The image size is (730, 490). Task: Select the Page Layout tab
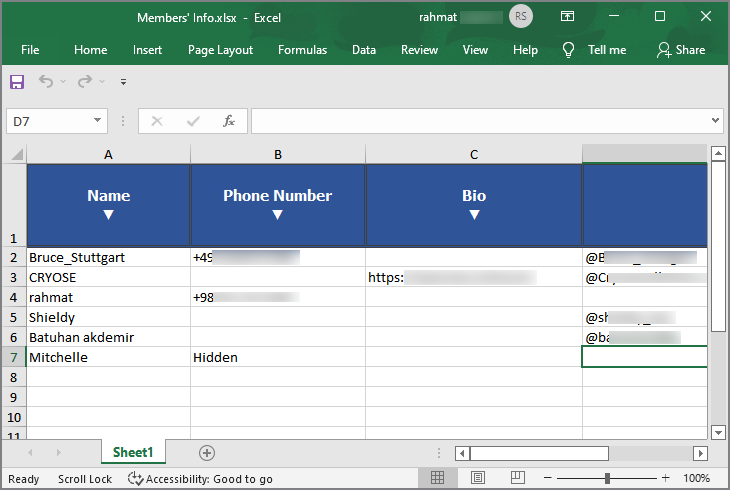coord(220,50)
